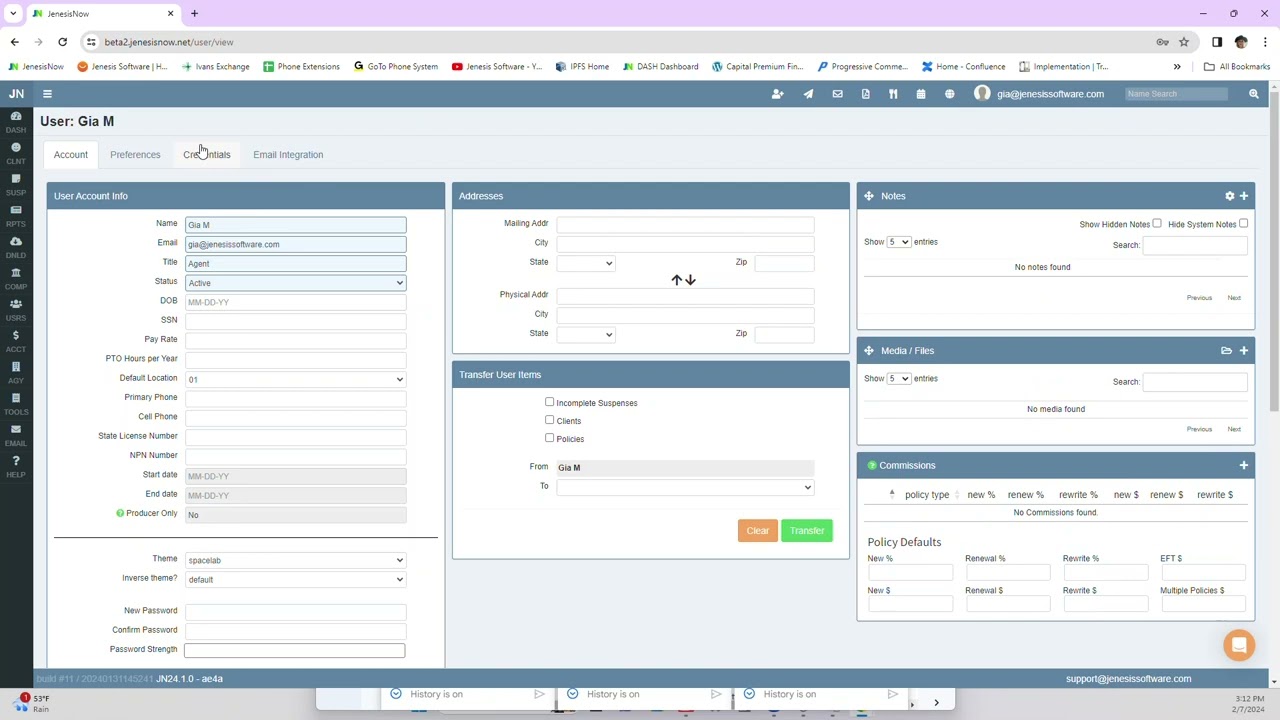Screen dimensions: 1280x720
Task: Click the New Password field
Action: [x=296, y=611]
